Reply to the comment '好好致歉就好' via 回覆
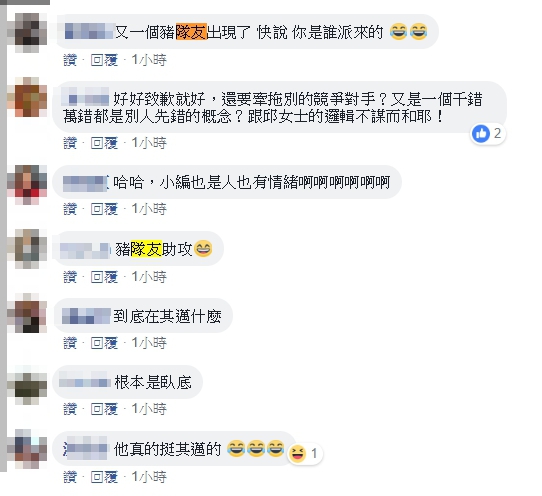 click(104, 143)
